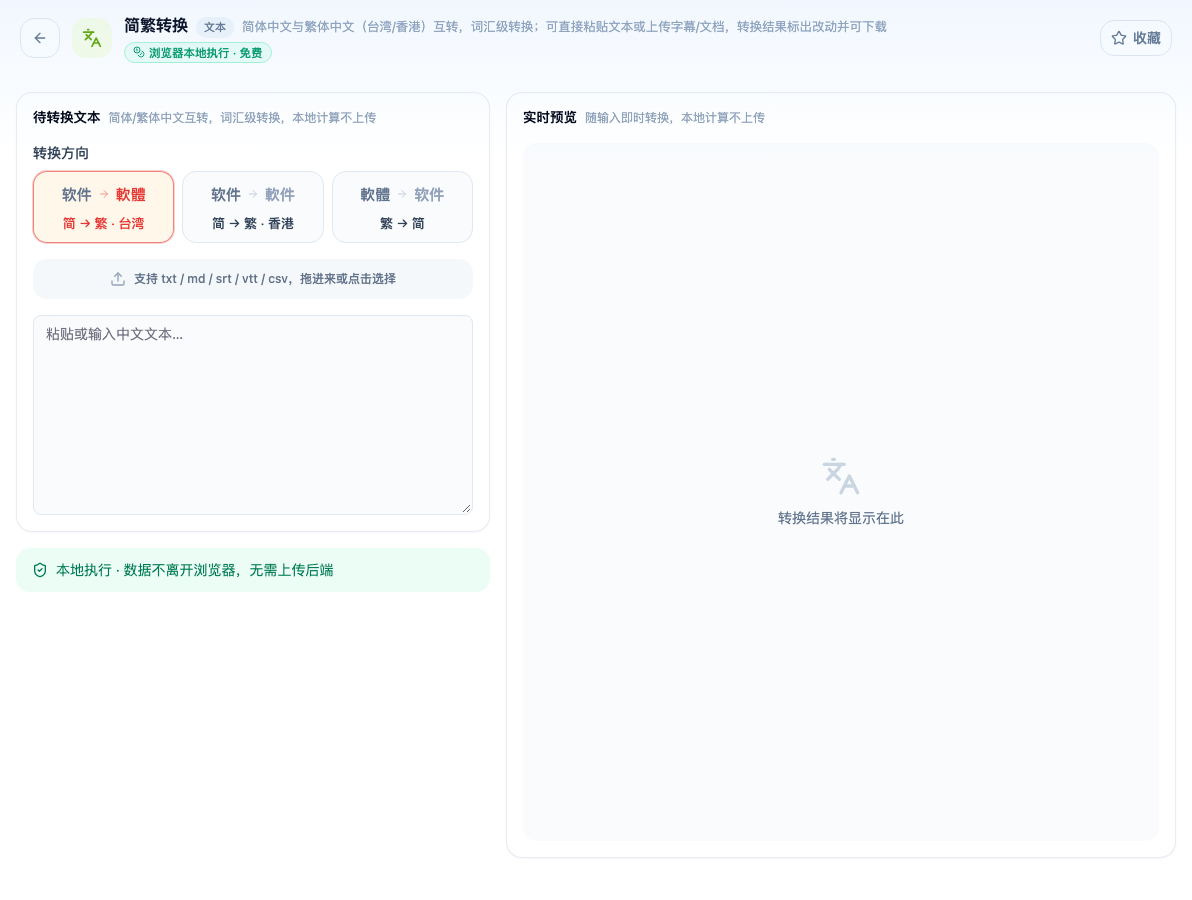Screen dimensions: 1192x900
Task: Click the icon in 浏览器本地执行 badge
Action: tap(138, 52)
